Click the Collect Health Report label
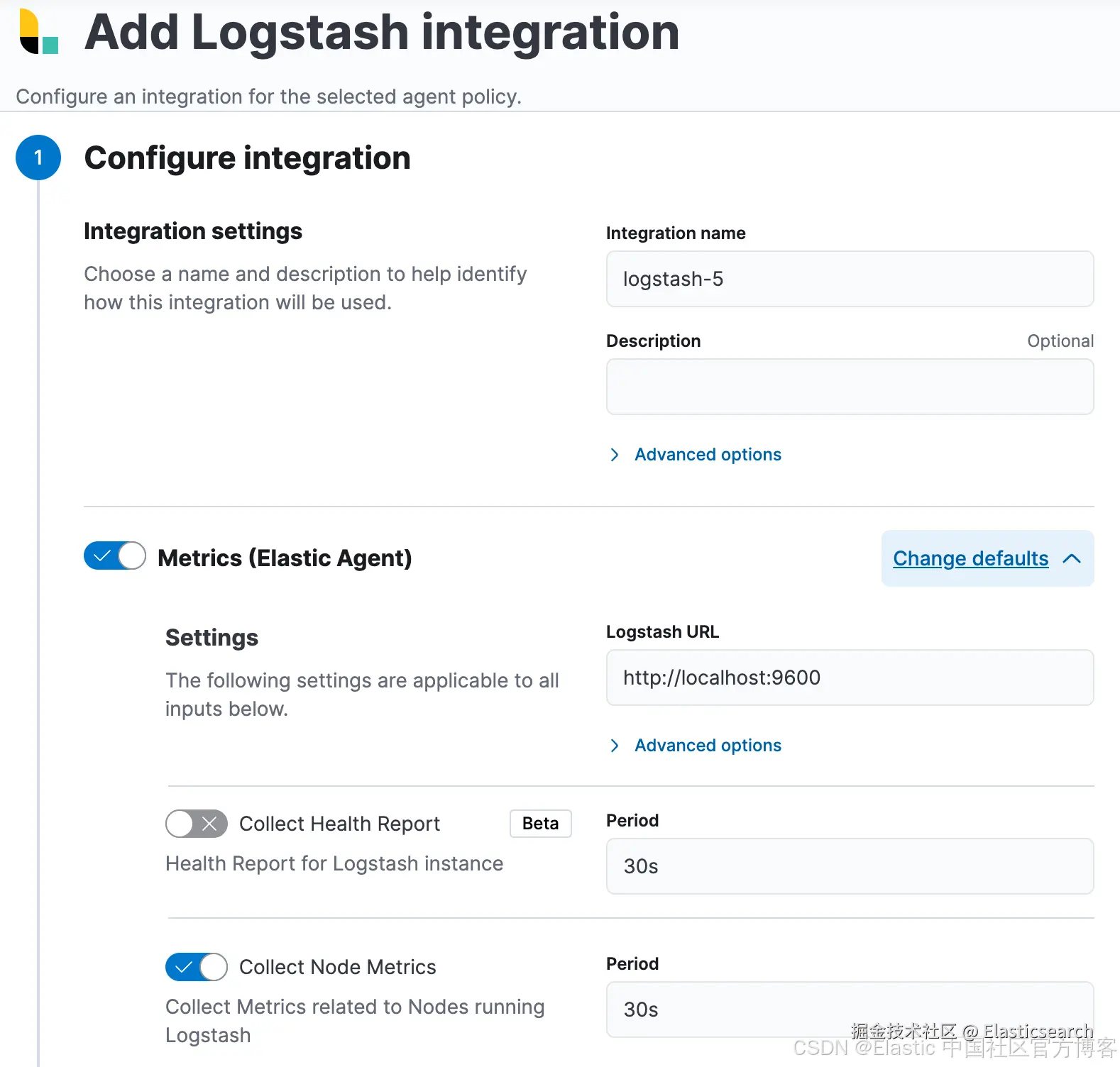This screenshot has height=1067, width=1120. tap(339, 824)
